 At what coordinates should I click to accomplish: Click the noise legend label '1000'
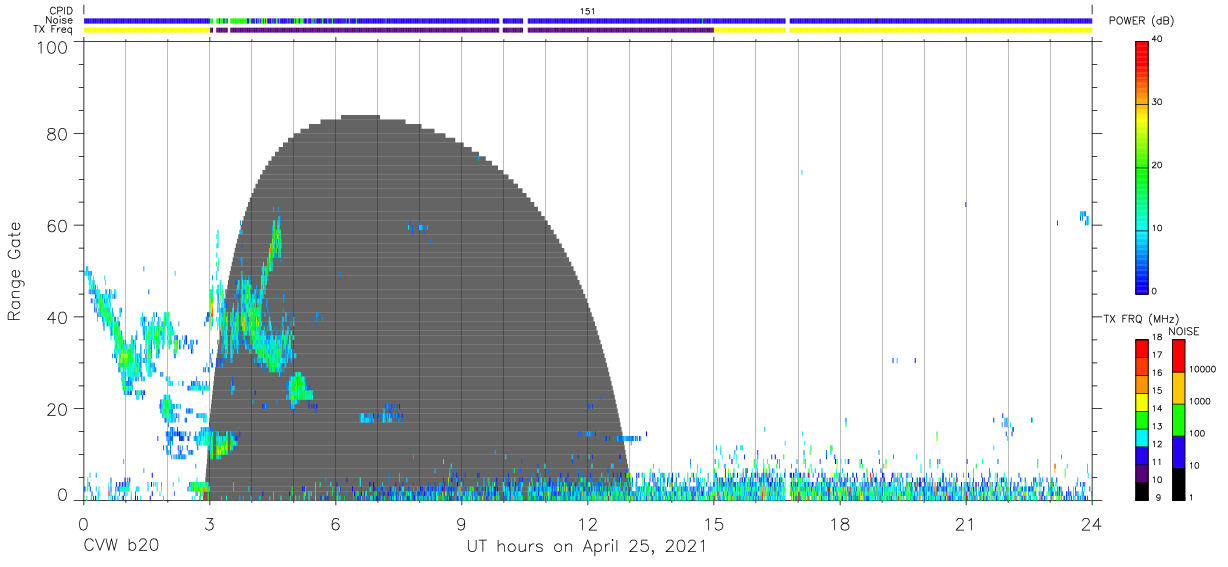click(1200, 401)
